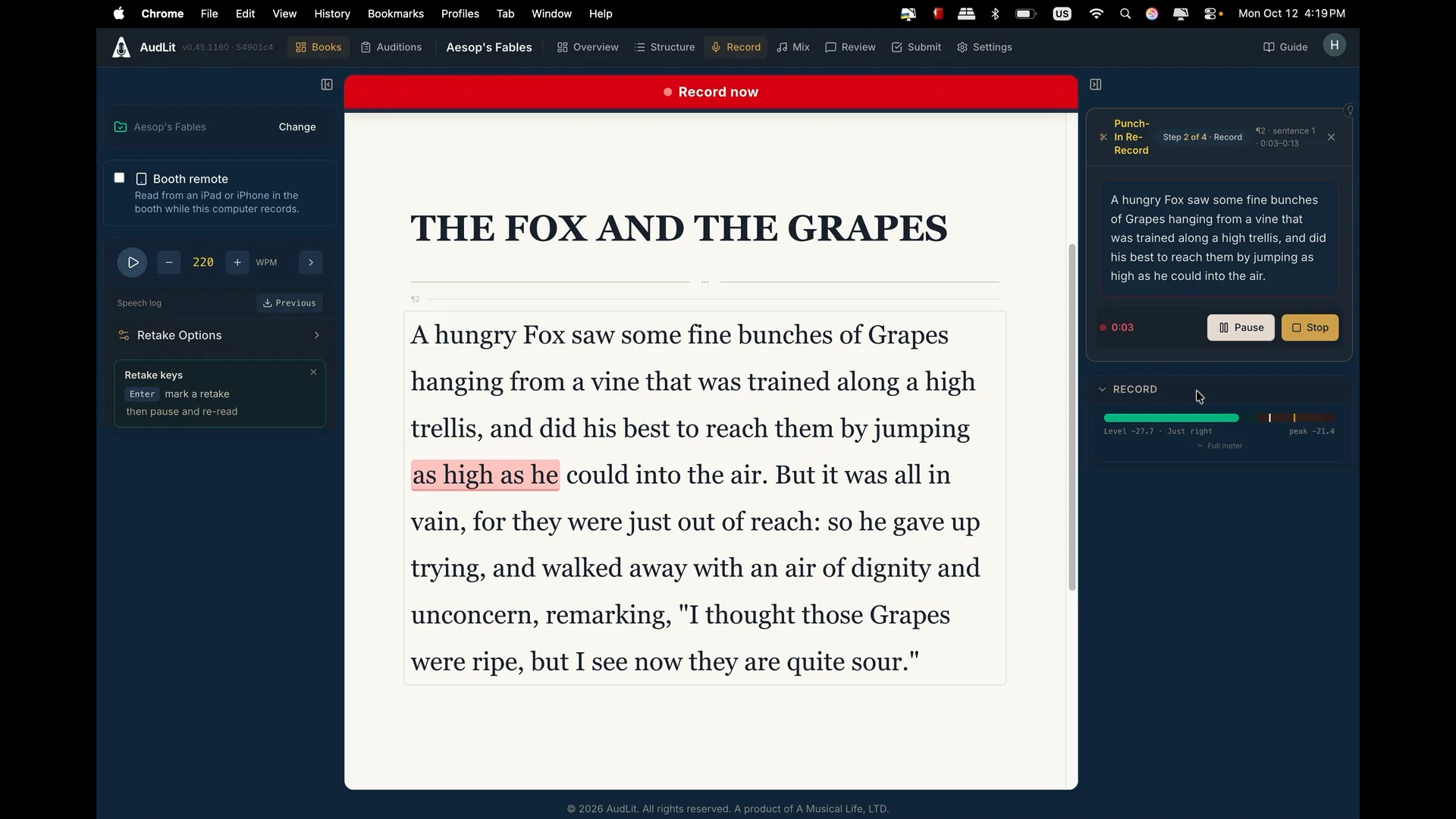Open the Wi-Fi status menu

(x=1096, y=14)
